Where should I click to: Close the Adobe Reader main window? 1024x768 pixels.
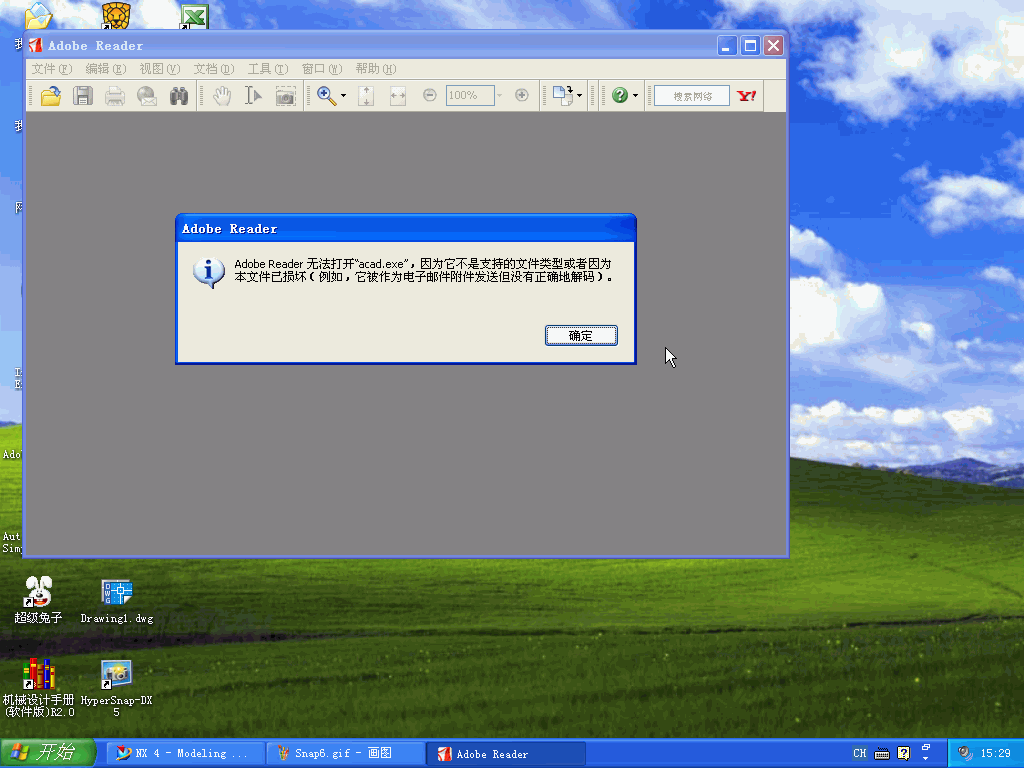click(773, 46)
